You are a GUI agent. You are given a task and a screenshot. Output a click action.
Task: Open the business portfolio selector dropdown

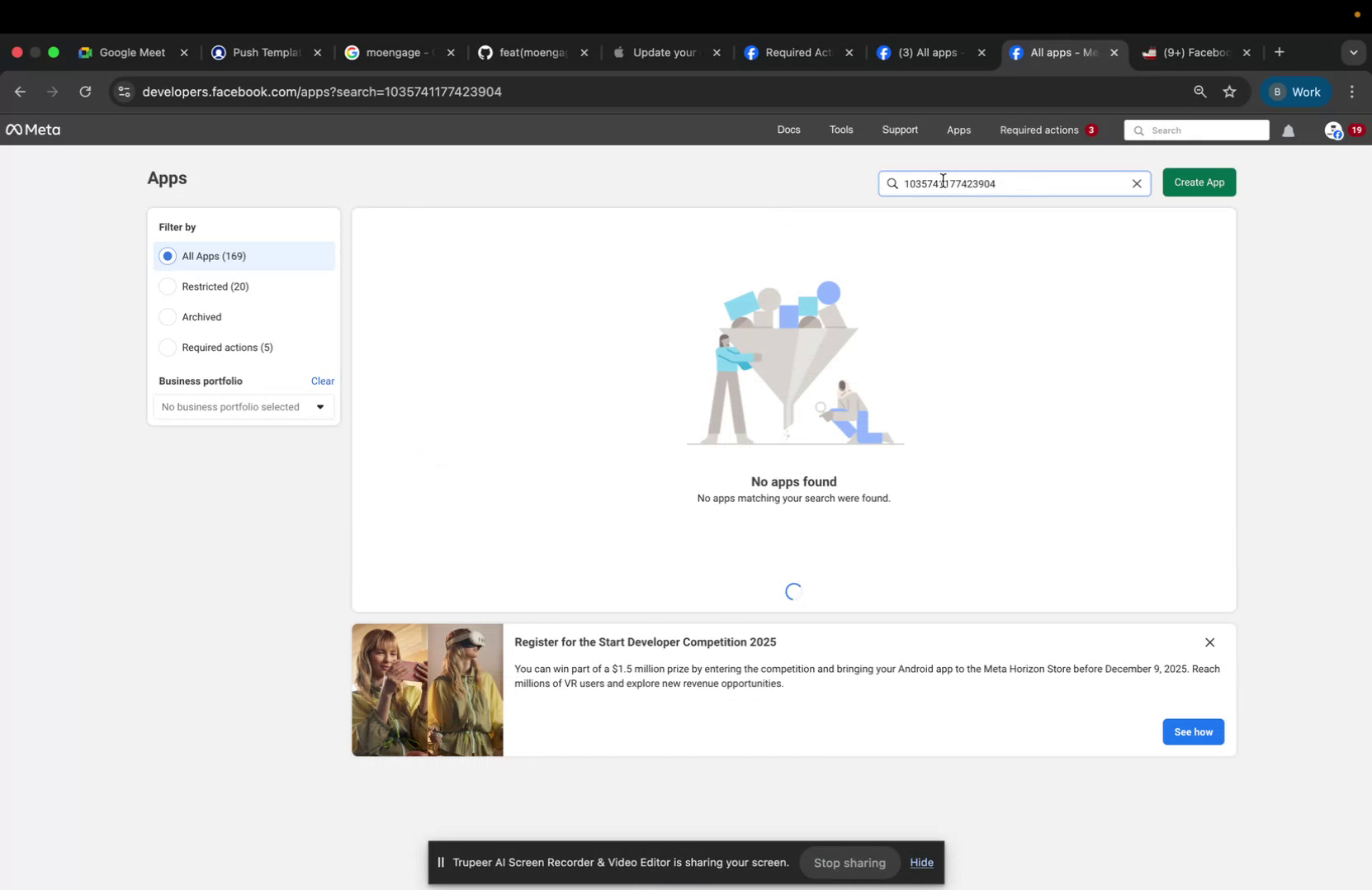pos(244,406)
